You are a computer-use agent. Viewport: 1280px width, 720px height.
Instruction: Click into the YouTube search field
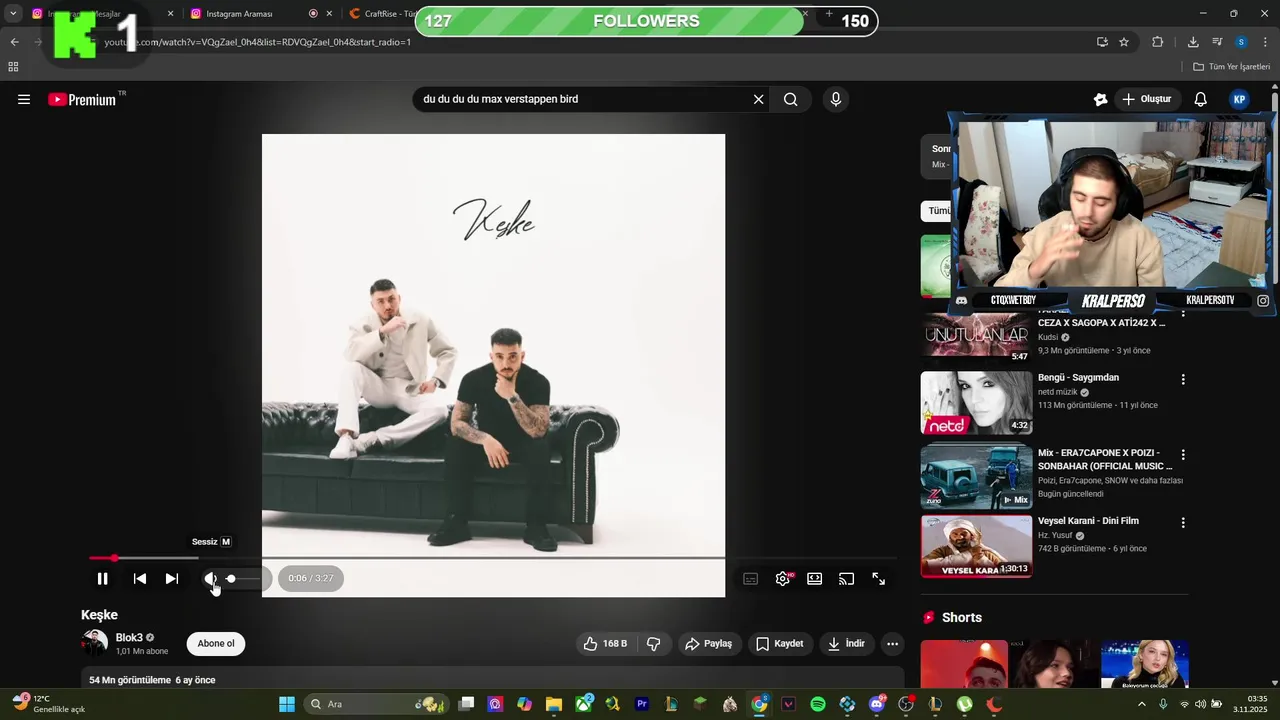coord(585,99)
